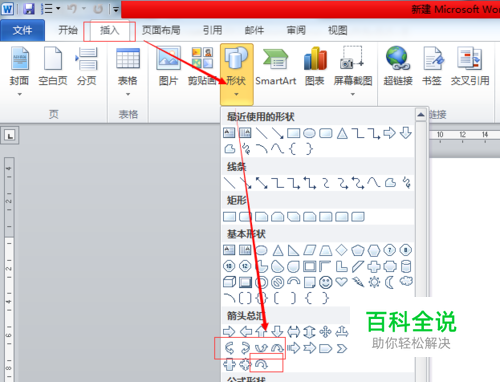
Task: Click the Redo icon in quick access toolbar
Action: (x=98, y=9)
